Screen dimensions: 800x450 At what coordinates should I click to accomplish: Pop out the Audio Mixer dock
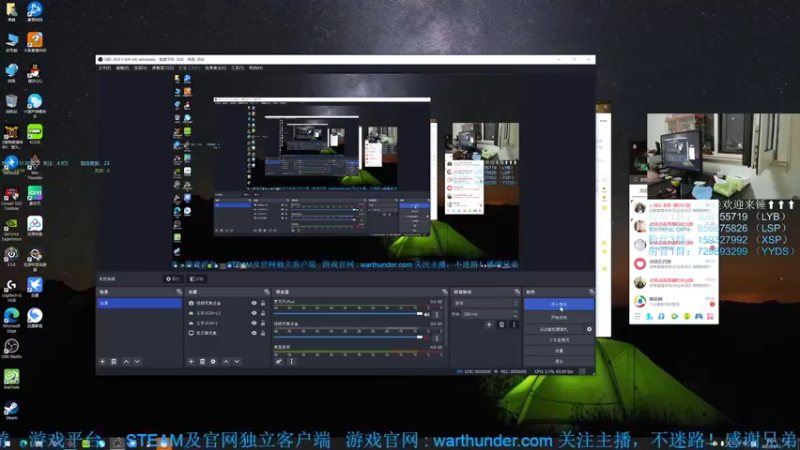(444, 292)
